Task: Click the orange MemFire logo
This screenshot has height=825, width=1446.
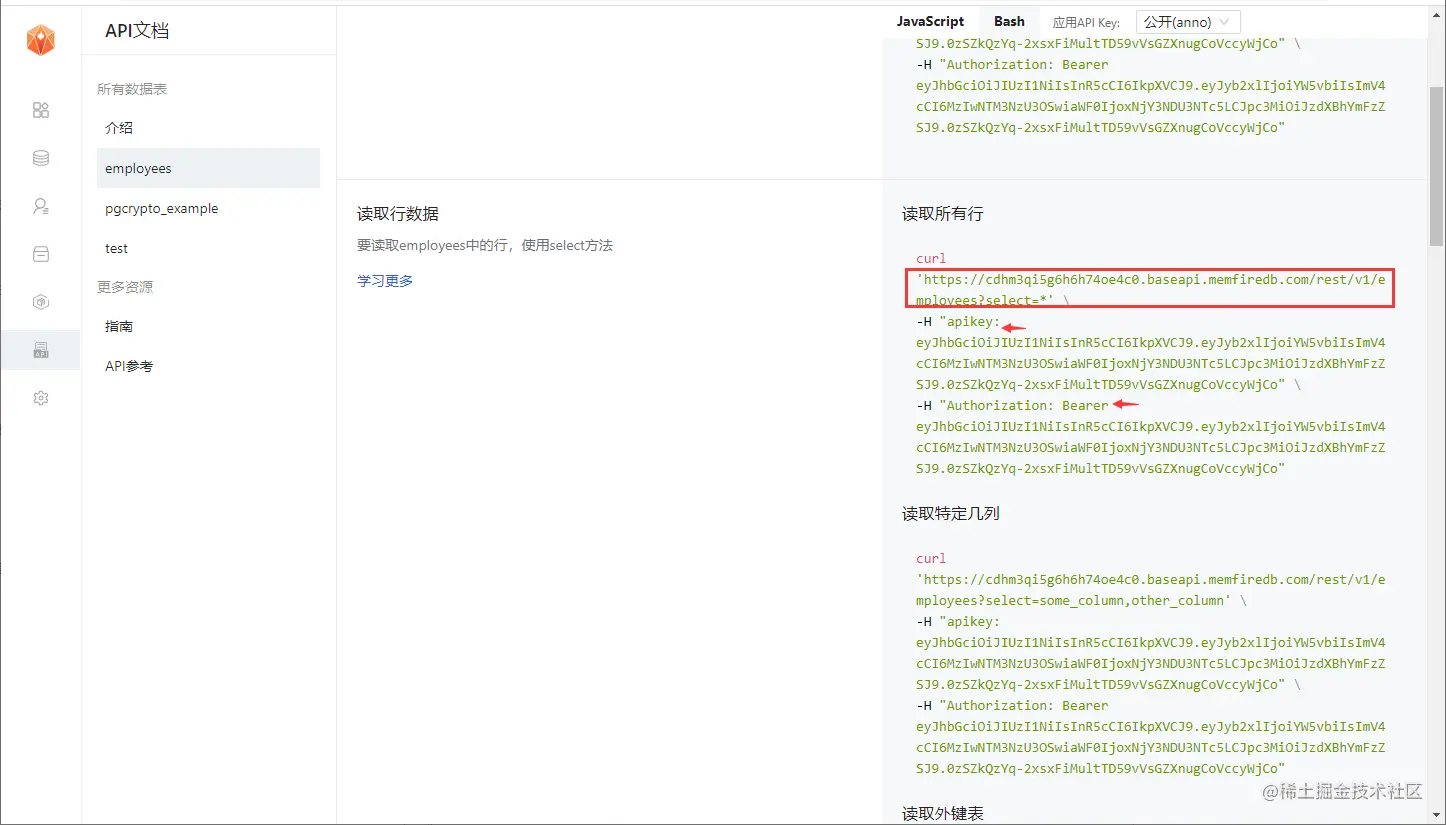Action: 41,40
